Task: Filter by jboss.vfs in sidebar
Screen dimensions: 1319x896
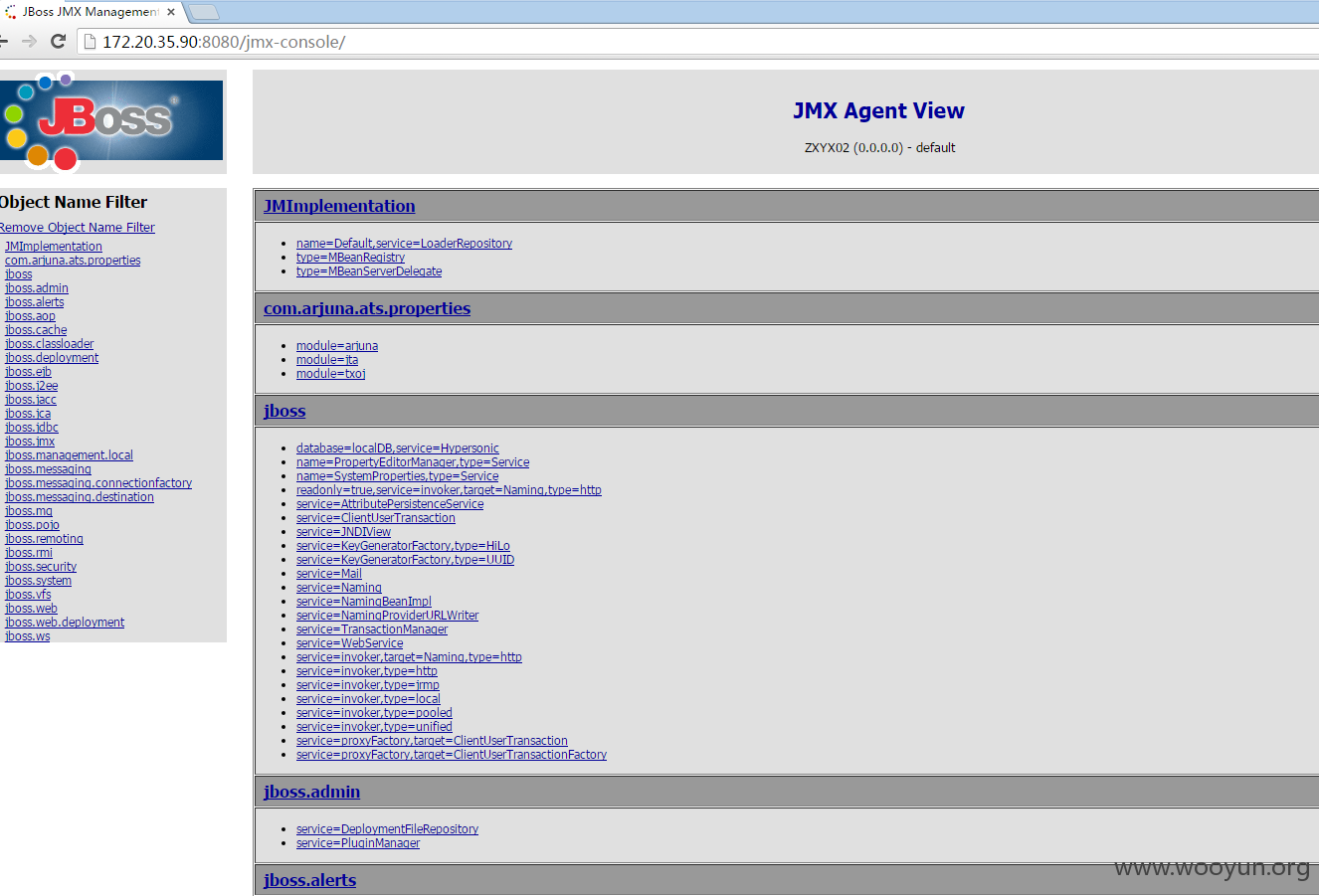Action: pyautogui.click(x=28, y=595)
